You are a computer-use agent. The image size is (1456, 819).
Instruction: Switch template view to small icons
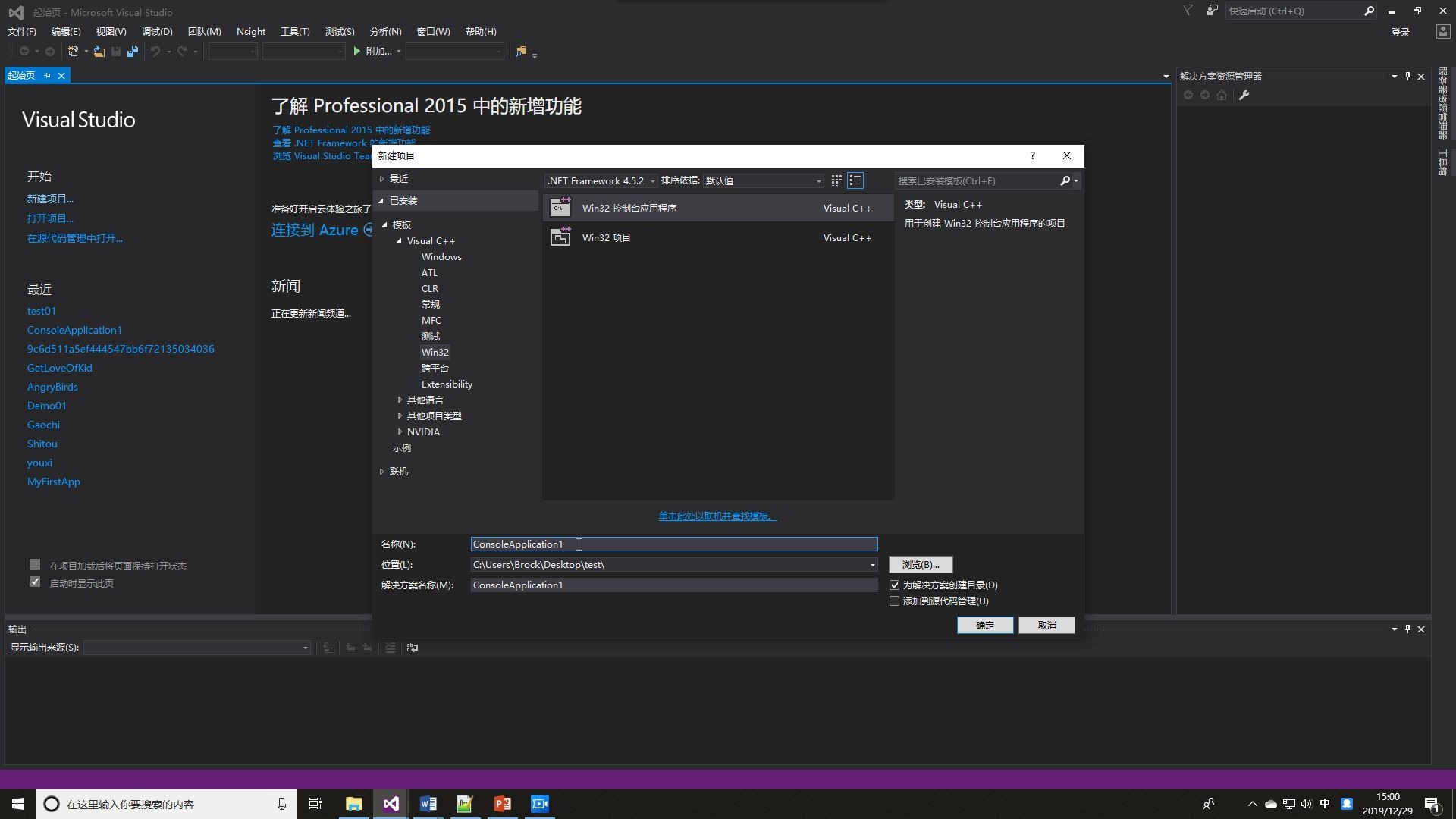pos(836,180)
